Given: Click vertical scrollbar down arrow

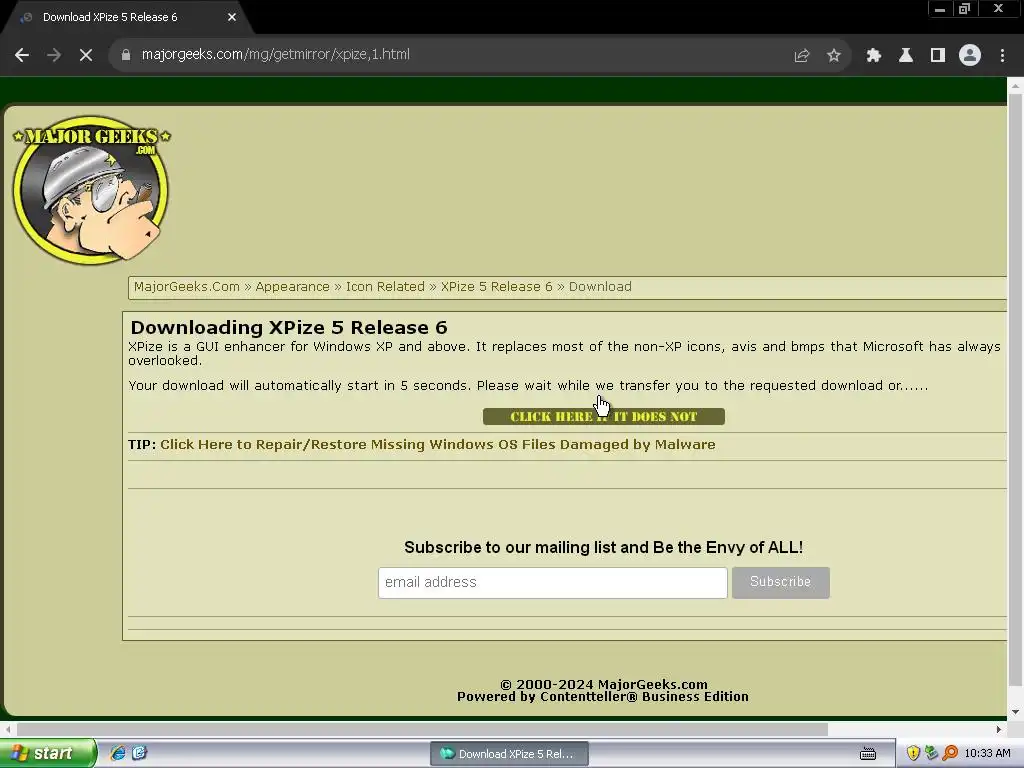Looking at the screenshot, I should [x=1015, y=712].
